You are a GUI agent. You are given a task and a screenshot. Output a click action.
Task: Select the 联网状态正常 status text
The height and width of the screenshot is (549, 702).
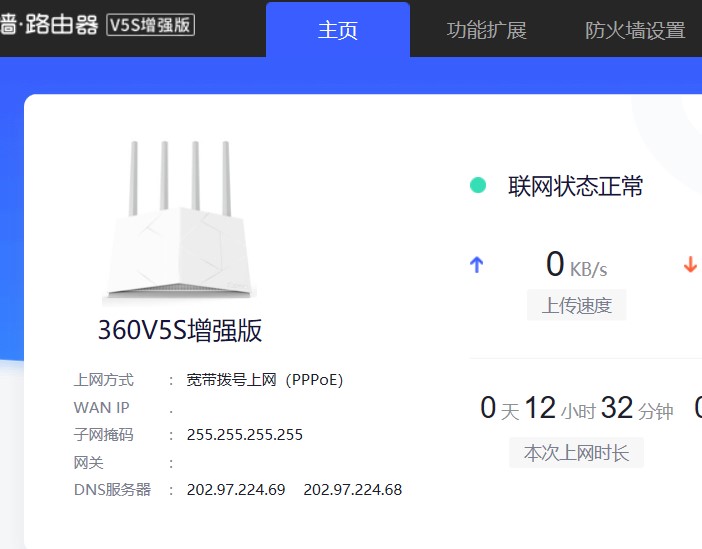tap(575, 186)
